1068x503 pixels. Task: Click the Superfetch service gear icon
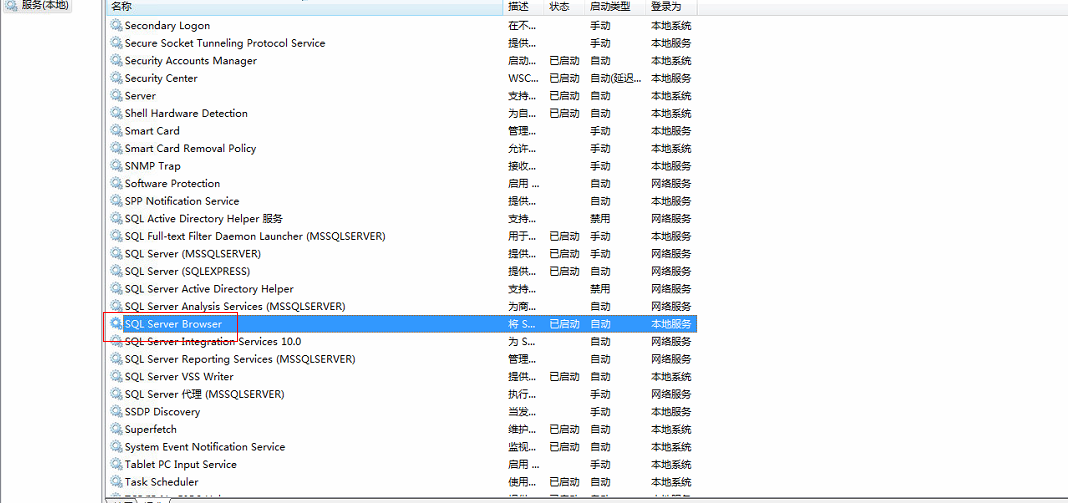pyautogui.click(x=116, y=429)
